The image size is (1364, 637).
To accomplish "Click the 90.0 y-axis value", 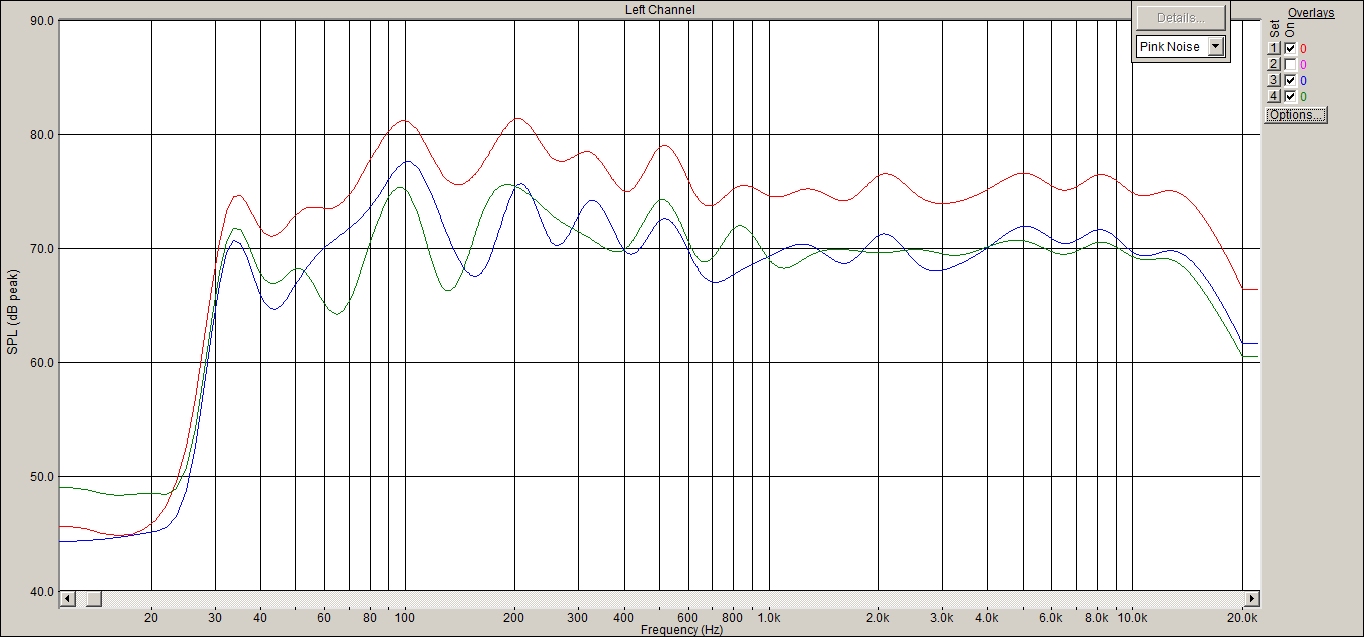I will 41,20.
